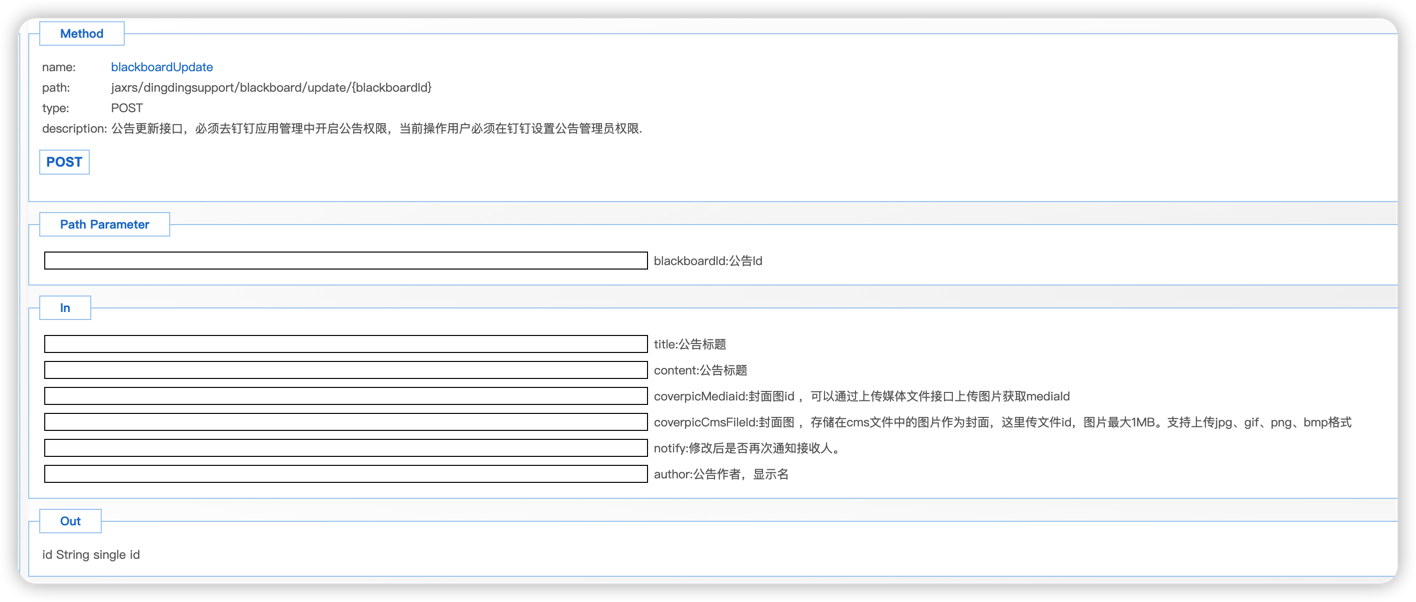Click the blackboardId path parameter input

pos(346,261)
